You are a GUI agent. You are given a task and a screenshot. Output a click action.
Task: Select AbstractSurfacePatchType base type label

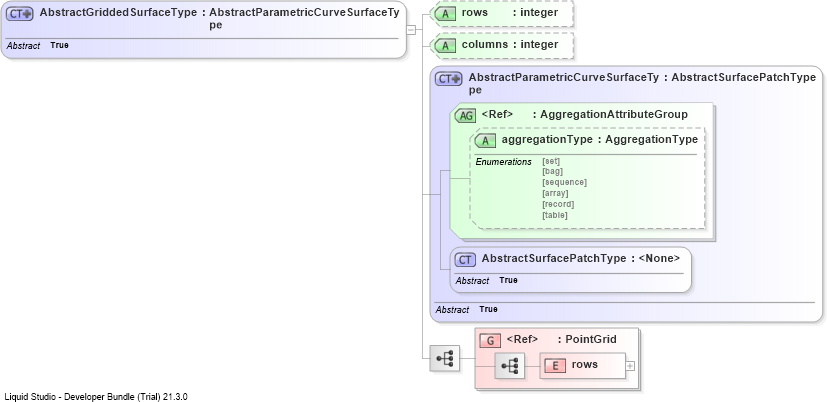coord(744,78)
